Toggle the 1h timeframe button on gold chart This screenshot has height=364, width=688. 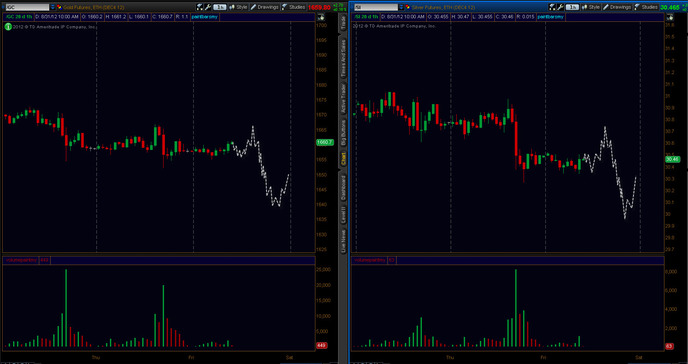[219, 7]
